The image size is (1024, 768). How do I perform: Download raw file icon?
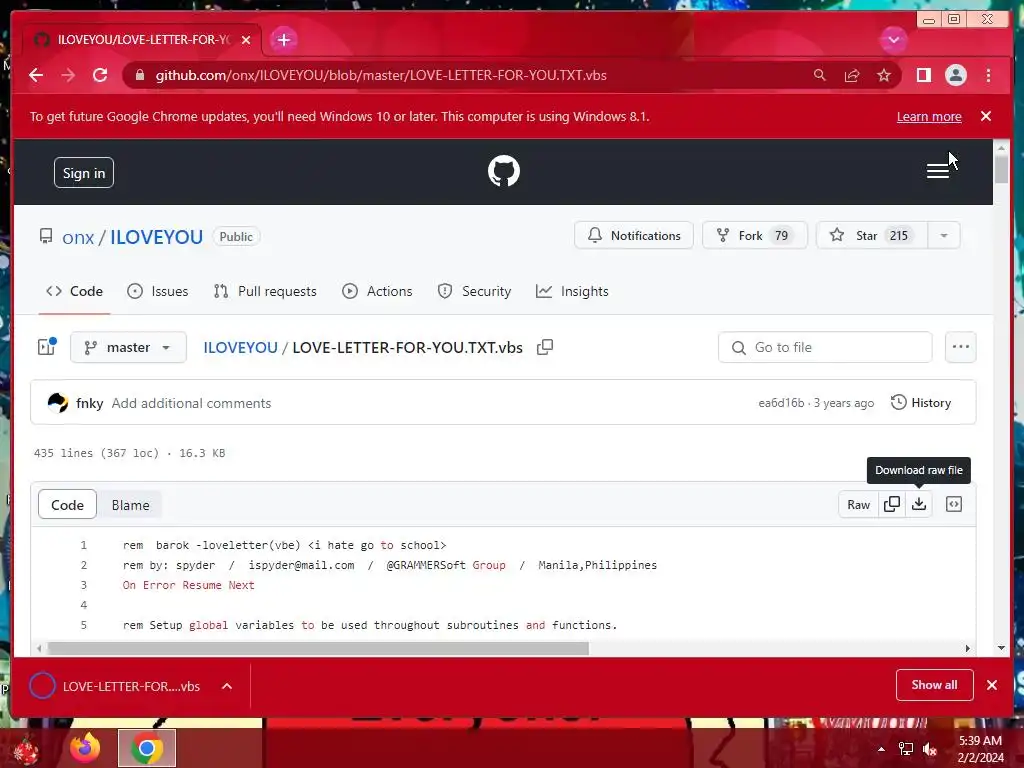pos(919,504)
